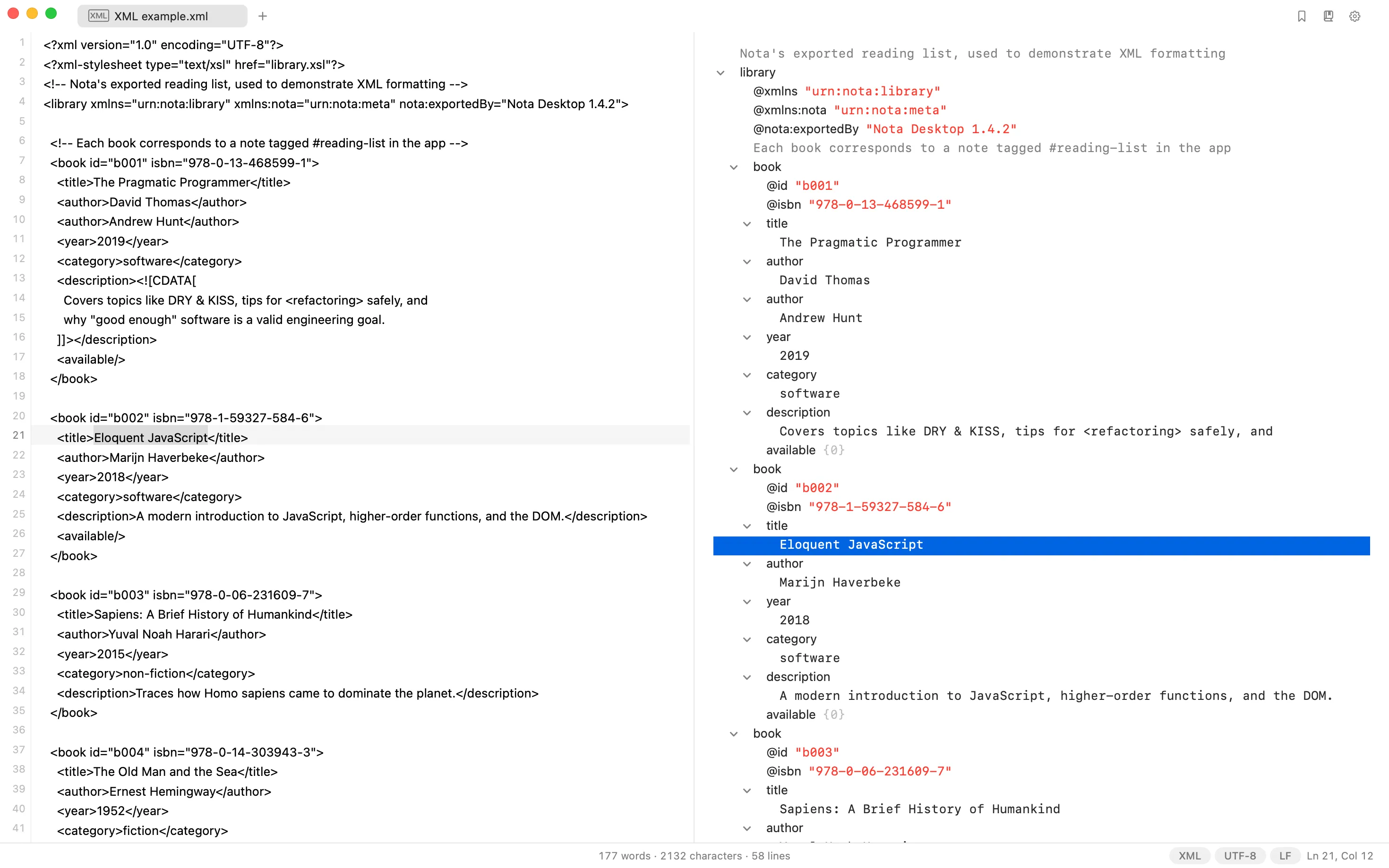Select the highlighted Eloquent JavaScript tree row
The width and height of the screenshot is (1389, 868).
pos(1041,545)
